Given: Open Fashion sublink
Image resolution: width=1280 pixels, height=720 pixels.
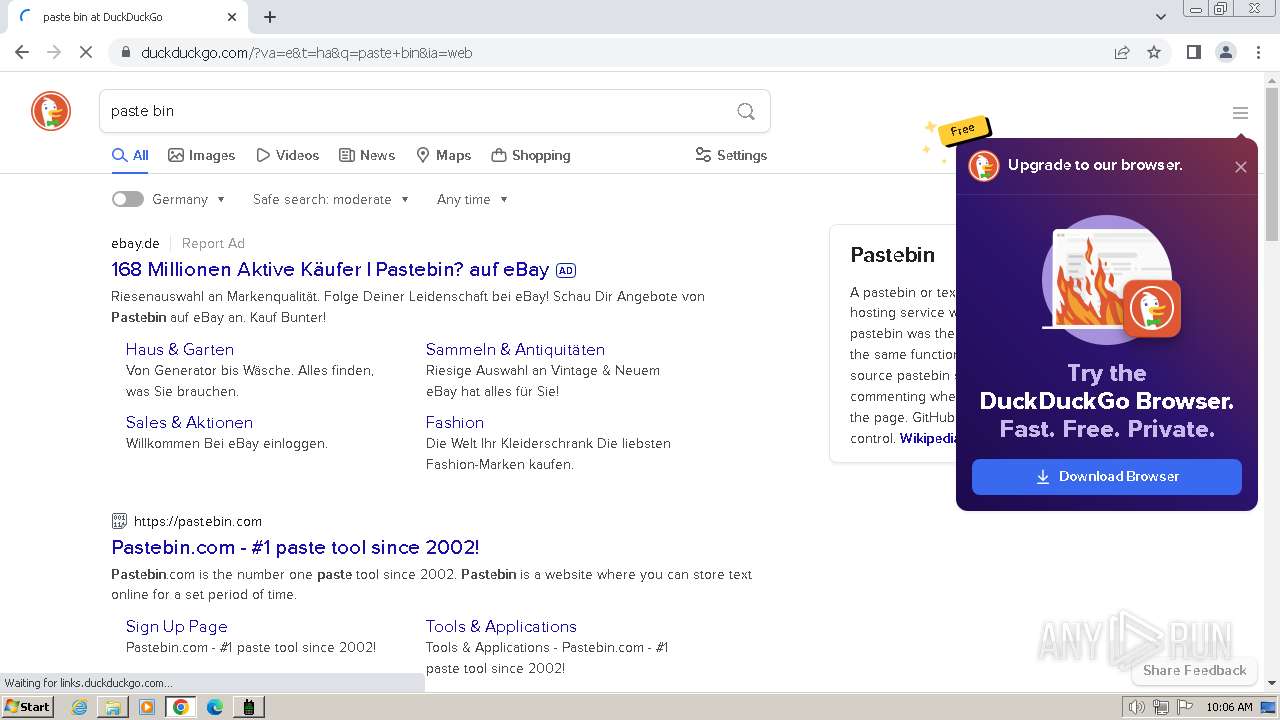Looking at the screenshot, I should (455, 422).
